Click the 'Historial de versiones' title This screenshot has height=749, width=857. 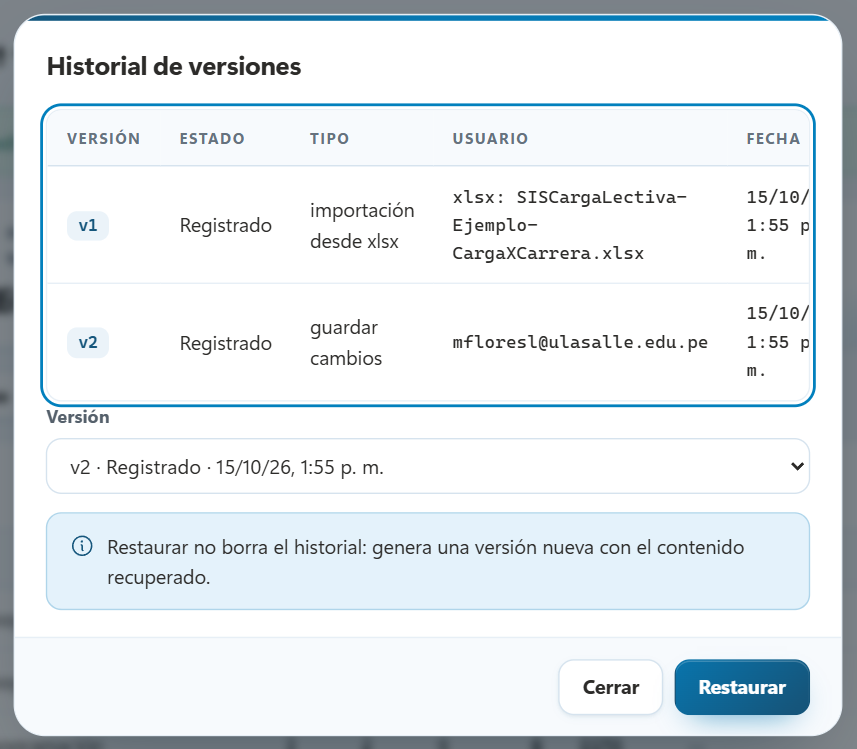coord(174,66)
